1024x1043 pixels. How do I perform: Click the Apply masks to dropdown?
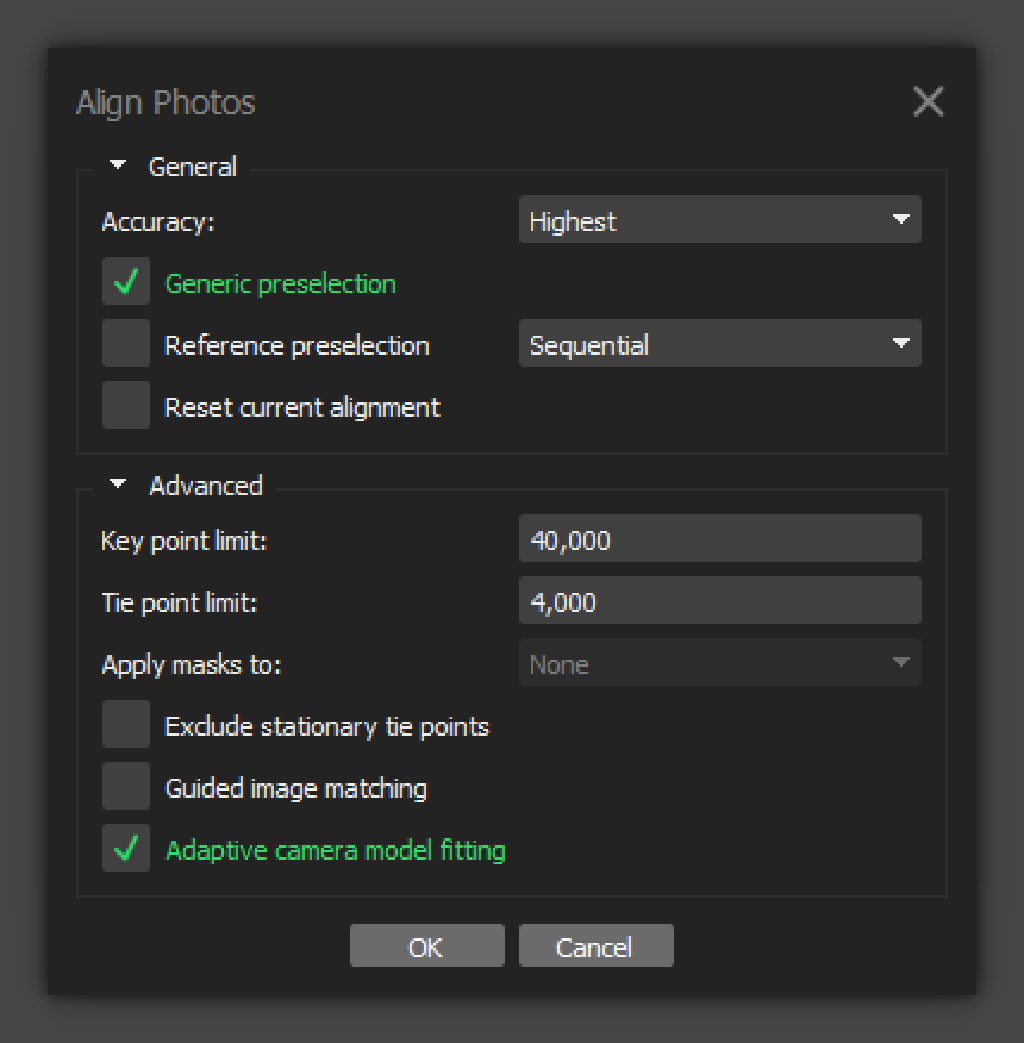click(x=720, y=664)
